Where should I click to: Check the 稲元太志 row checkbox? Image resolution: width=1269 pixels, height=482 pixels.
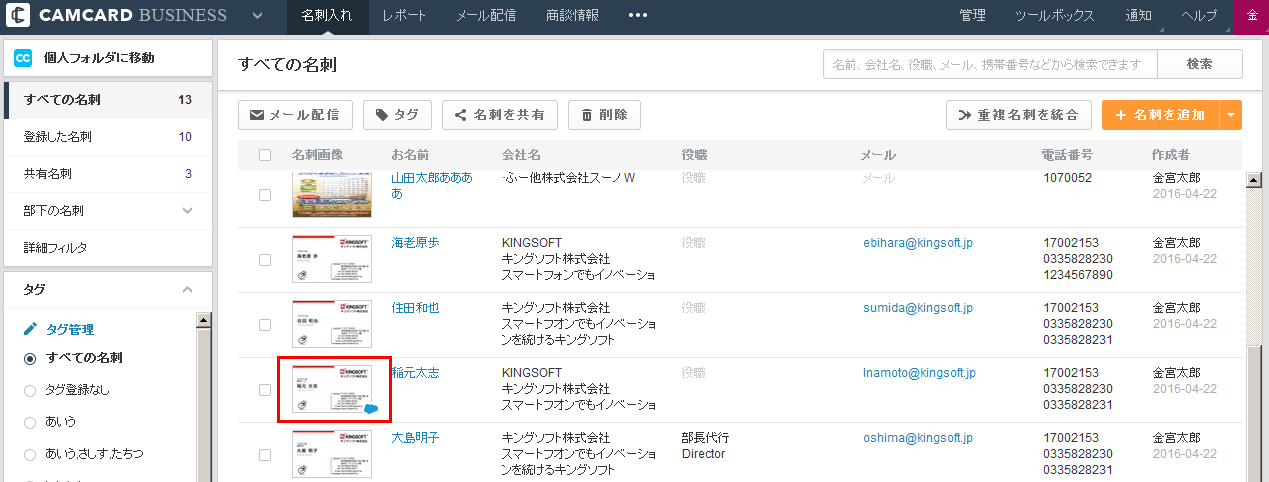coord(265,390)
